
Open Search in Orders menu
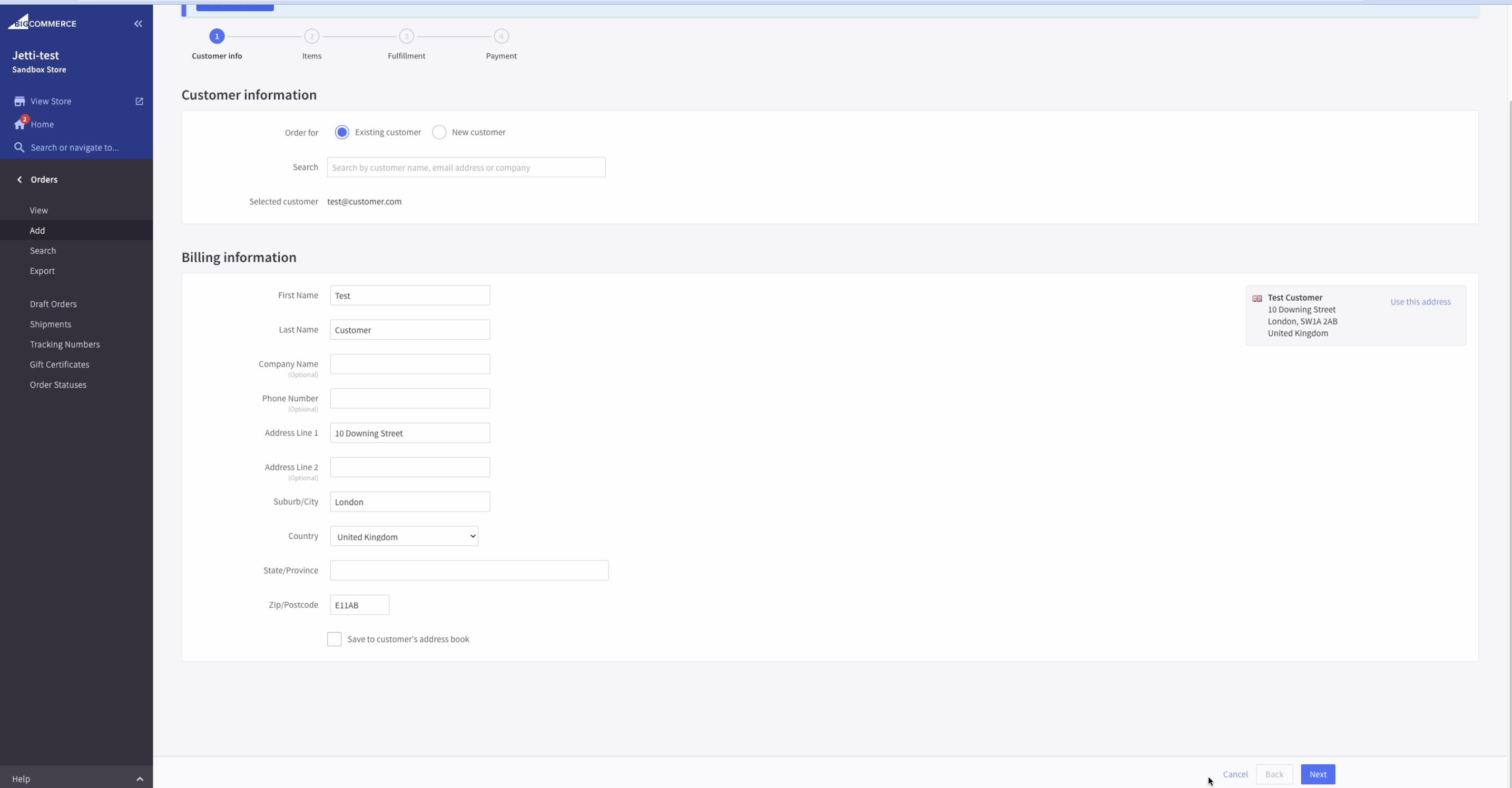(x=43, y=251)
